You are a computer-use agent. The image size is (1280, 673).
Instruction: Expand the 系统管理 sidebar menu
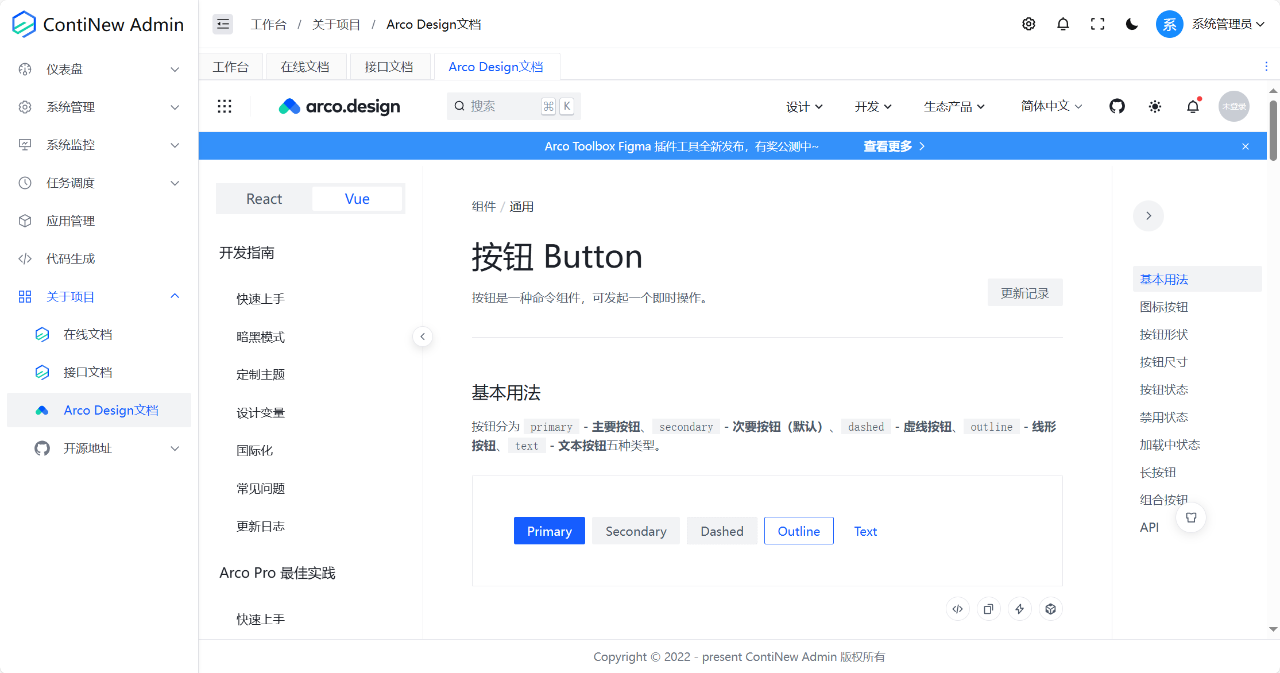tap(99, 107)
